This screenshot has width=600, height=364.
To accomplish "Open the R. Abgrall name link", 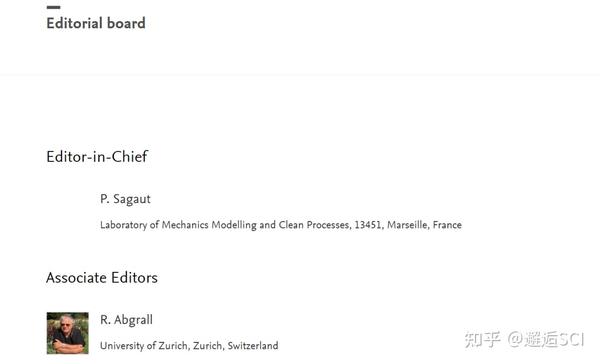I will click(126, 320).
